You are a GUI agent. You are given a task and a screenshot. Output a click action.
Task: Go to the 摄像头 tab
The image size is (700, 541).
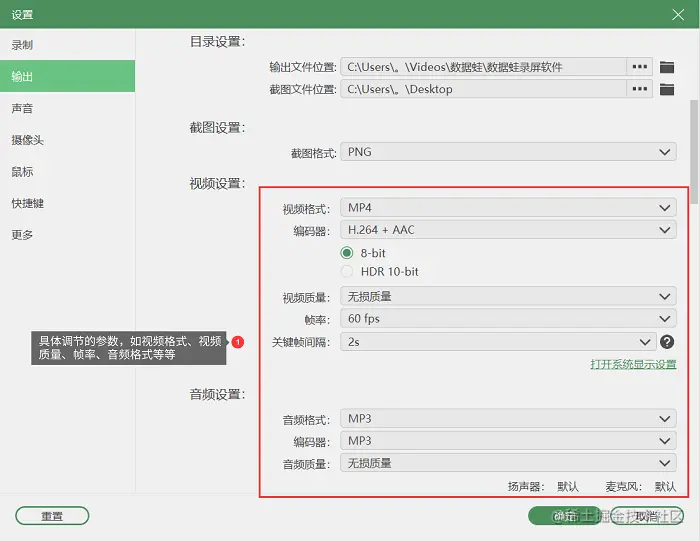pyautogui.click(x=67, y=140)
